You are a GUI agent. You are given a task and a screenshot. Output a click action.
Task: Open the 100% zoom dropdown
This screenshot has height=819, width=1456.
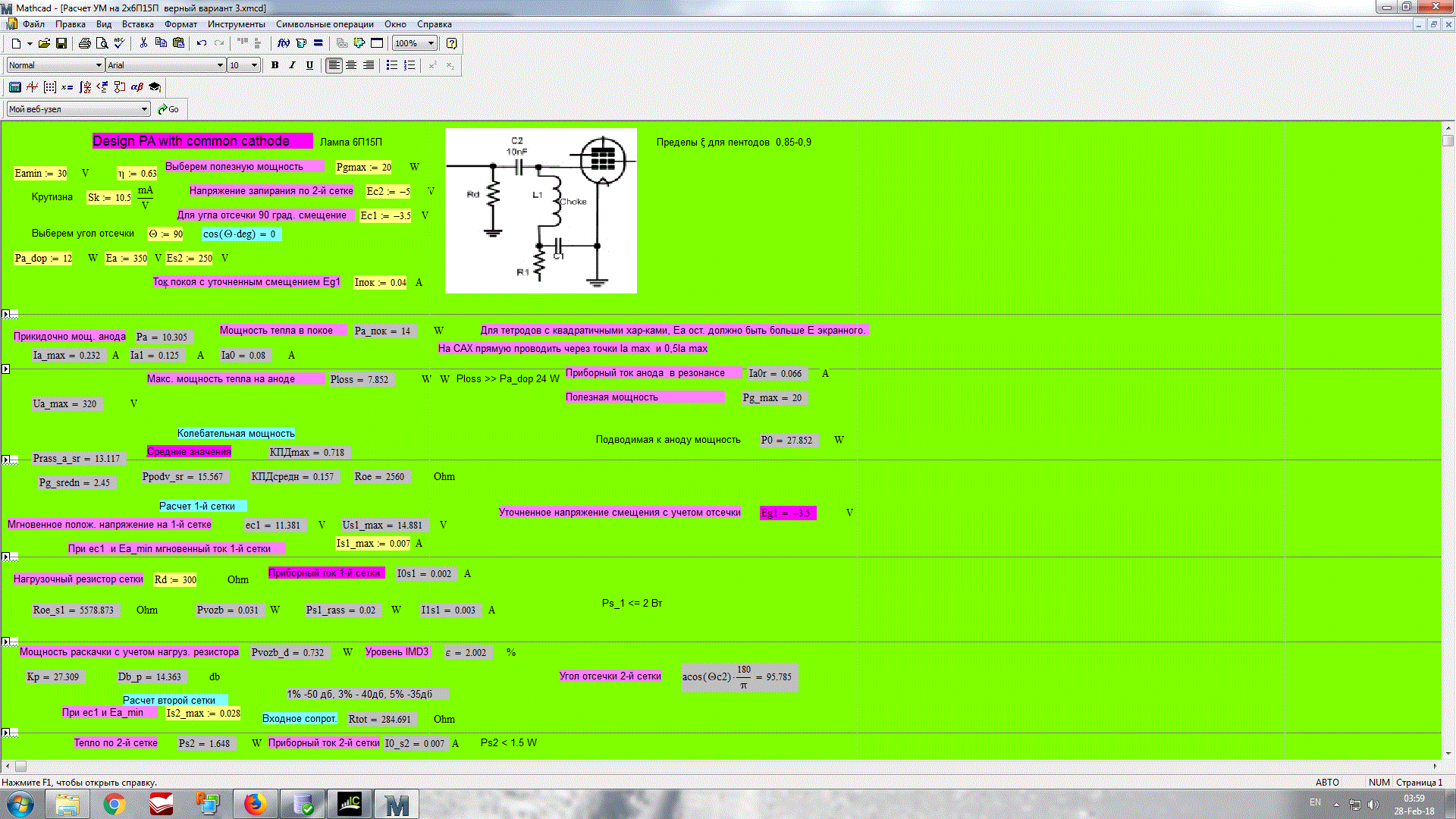pyautogui.click(x=431, y=43)
